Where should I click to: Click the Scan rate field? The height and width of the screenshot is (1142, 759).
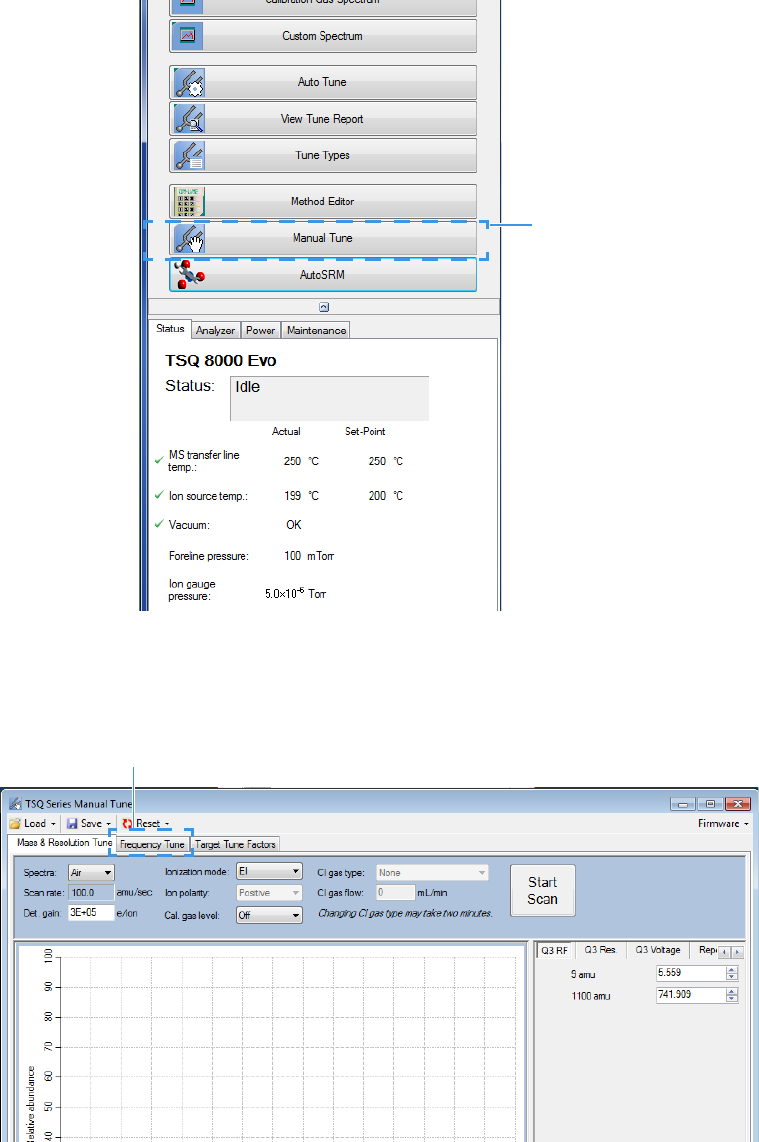(91, 892)
